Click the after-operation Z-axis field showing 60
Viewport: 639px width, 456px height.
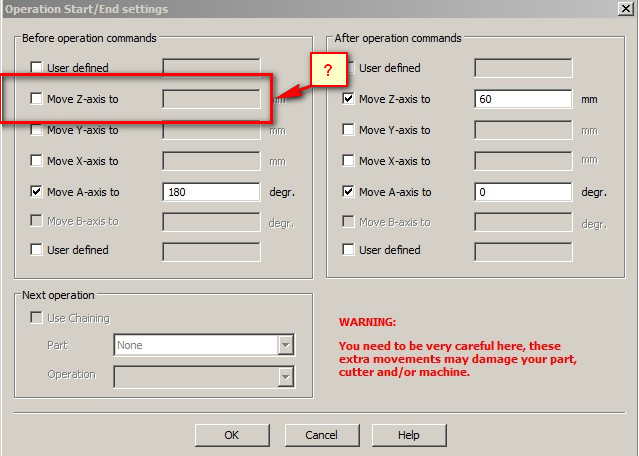(522, 99)
